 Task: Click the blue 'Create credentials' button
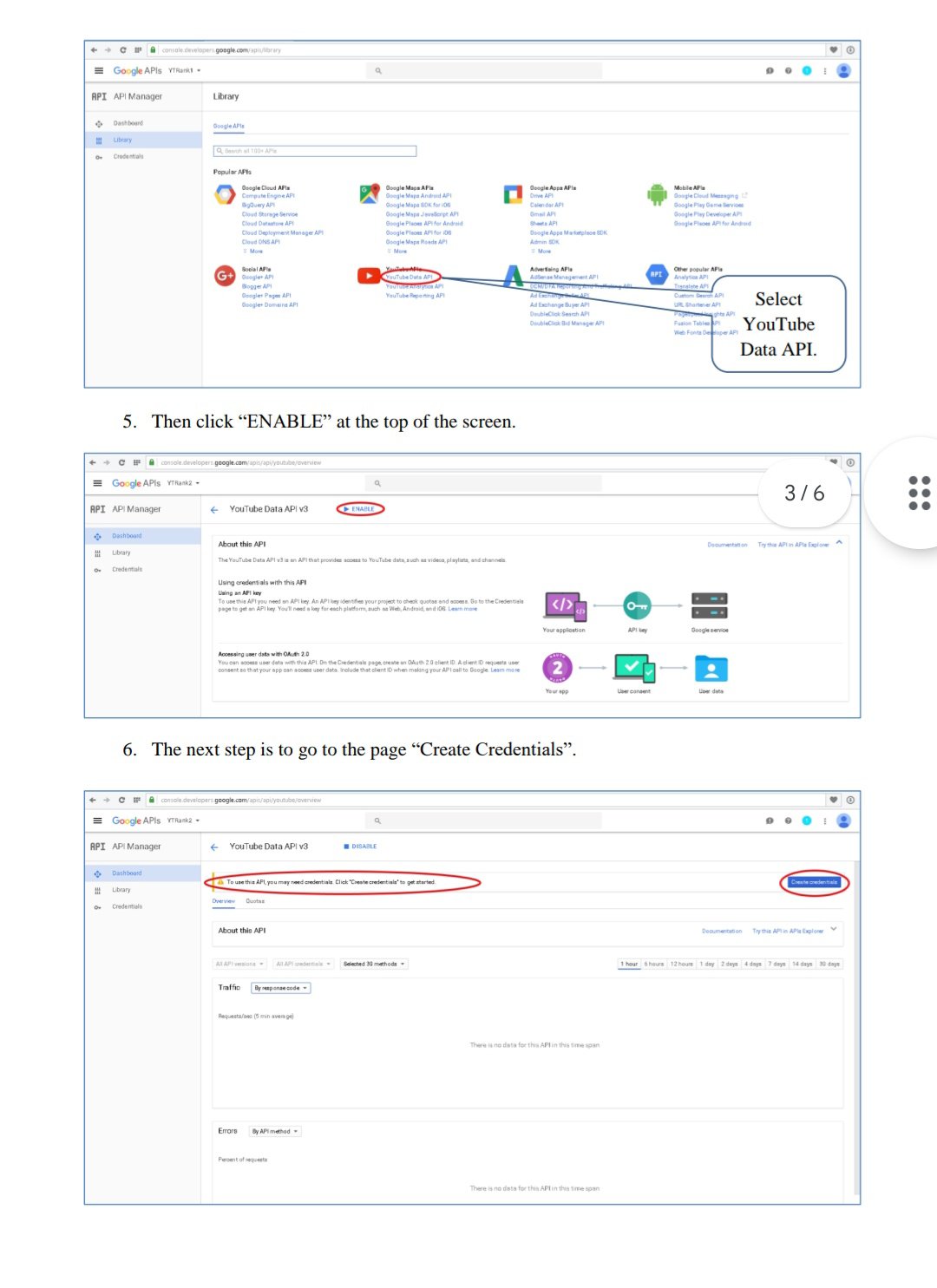814,882
